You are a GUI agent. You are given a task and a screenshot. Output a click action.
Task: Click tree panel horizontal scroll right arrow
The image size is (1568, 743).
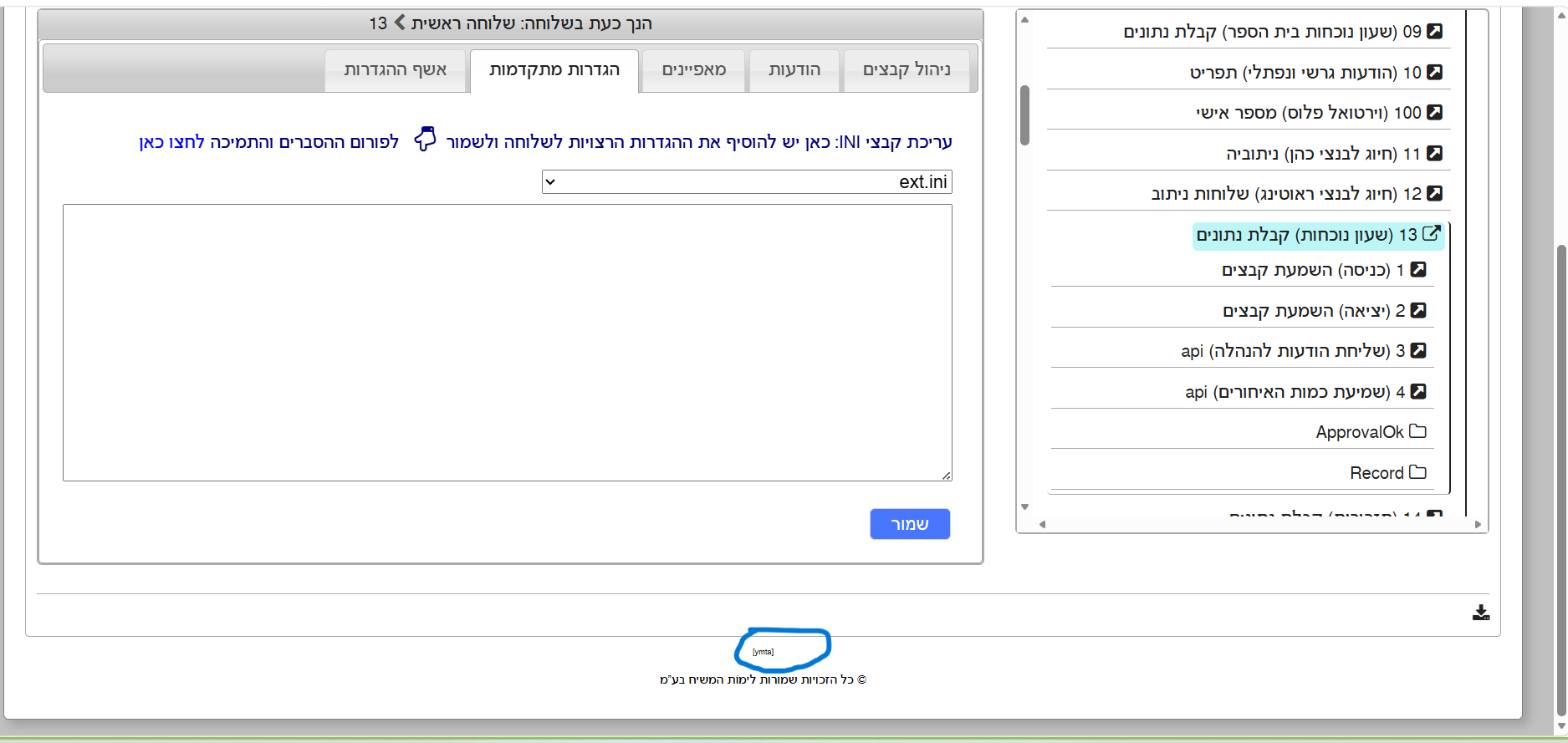[x=1478, y=524]
